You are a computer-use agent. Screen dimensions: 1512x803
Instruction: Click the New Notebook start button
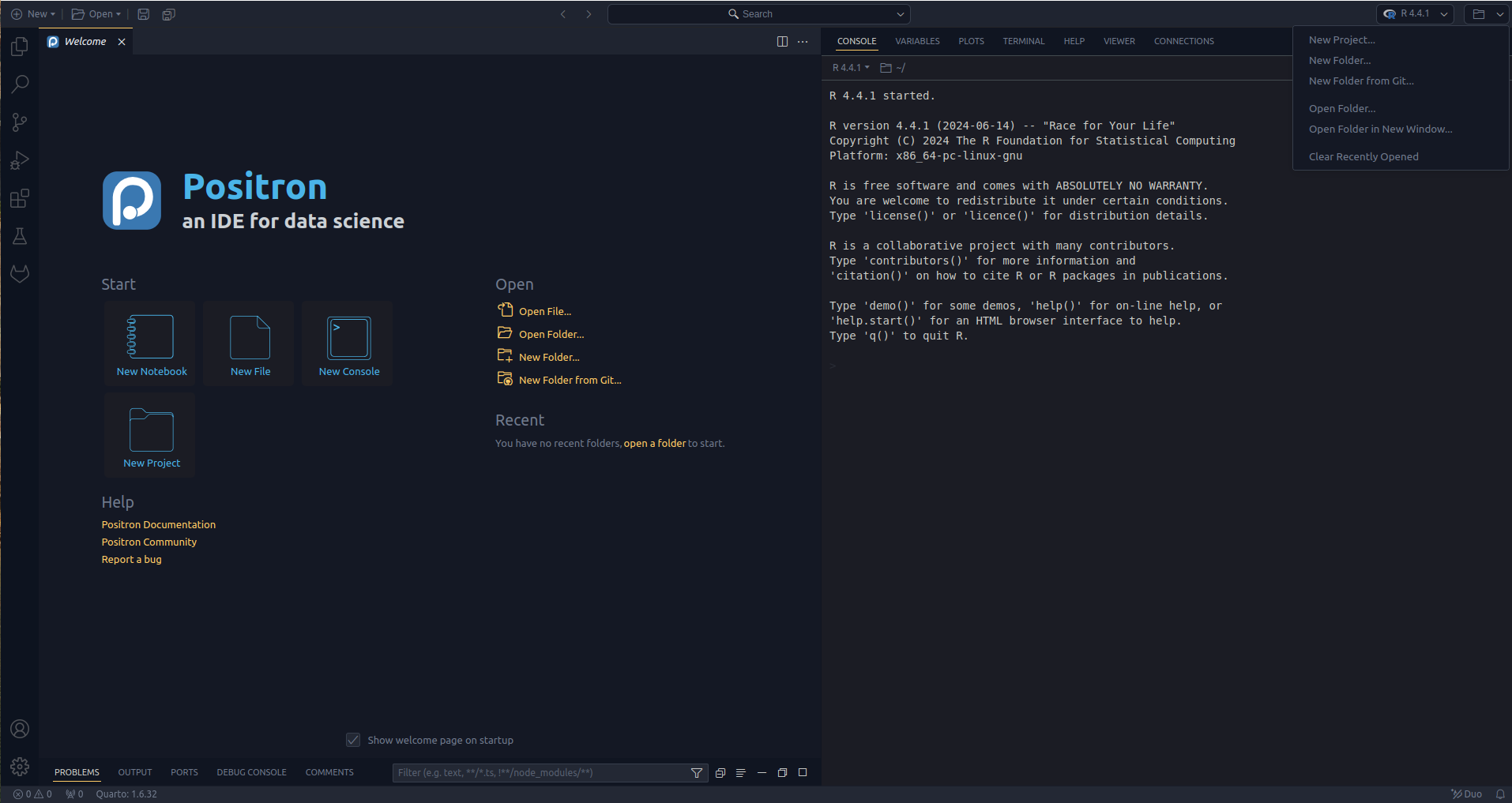point(150,343)
